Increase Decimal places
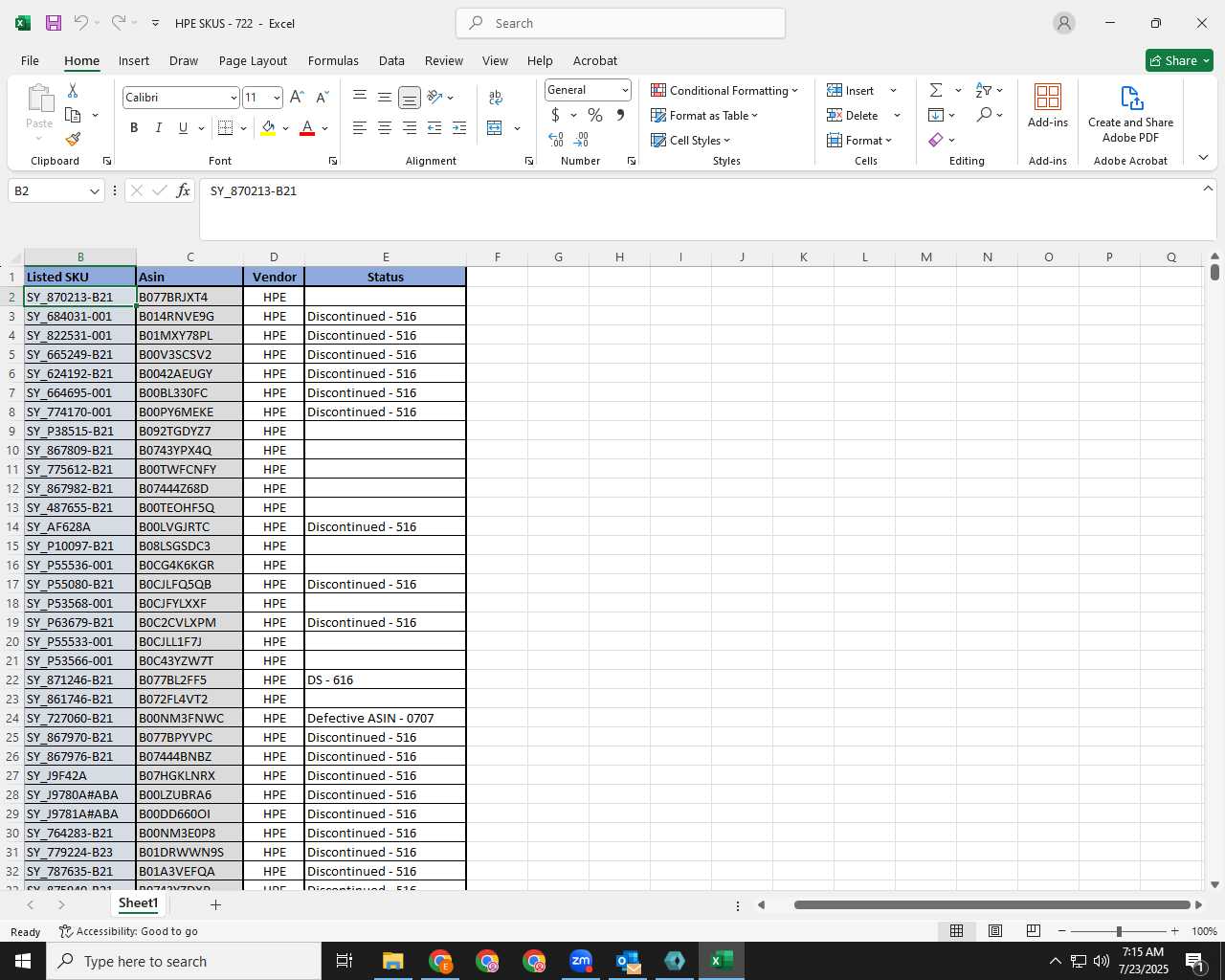 pyautogui.click(x=556, y=140)
